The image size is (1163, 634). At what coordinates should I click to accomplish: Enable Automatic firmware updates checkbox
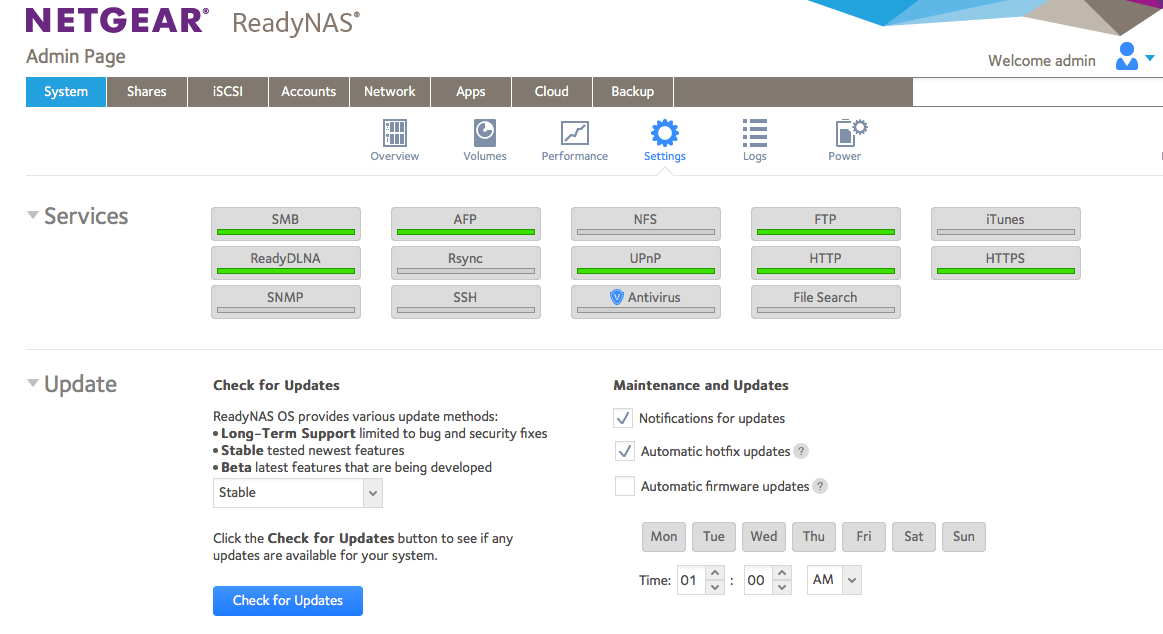(x=624, y=486)
